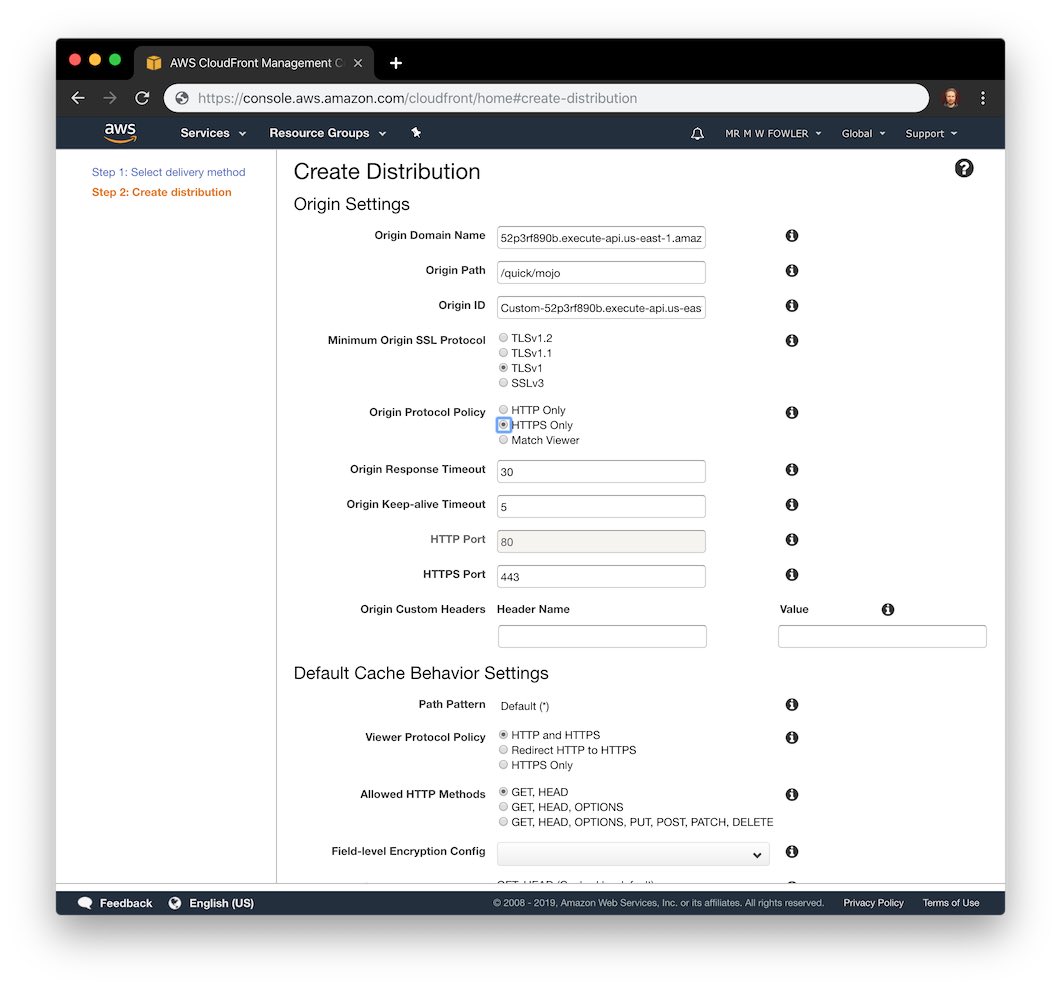This screenshot has height=989, width=1061.
Task: Open Terms of Use link
Action: point(951,903)
